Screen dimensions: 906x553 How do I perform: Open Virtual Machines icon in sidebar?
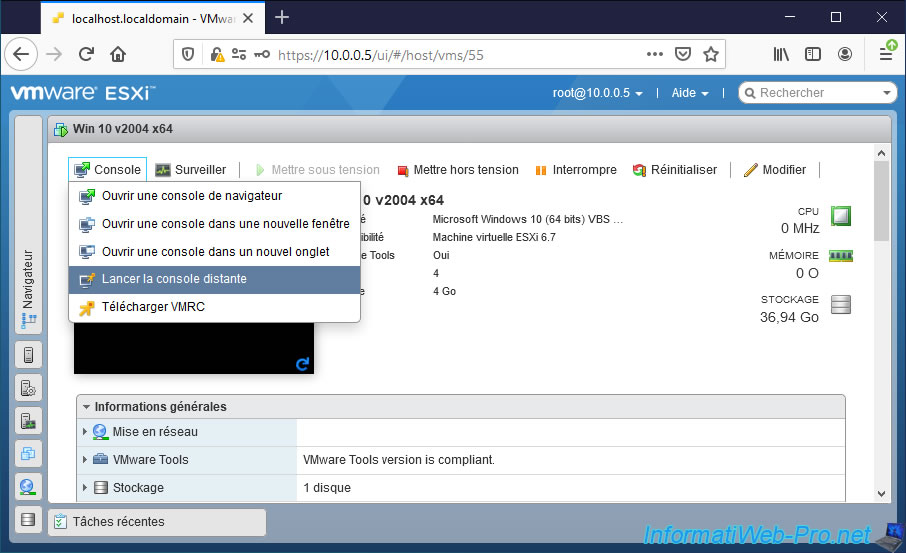pos(28,454)
